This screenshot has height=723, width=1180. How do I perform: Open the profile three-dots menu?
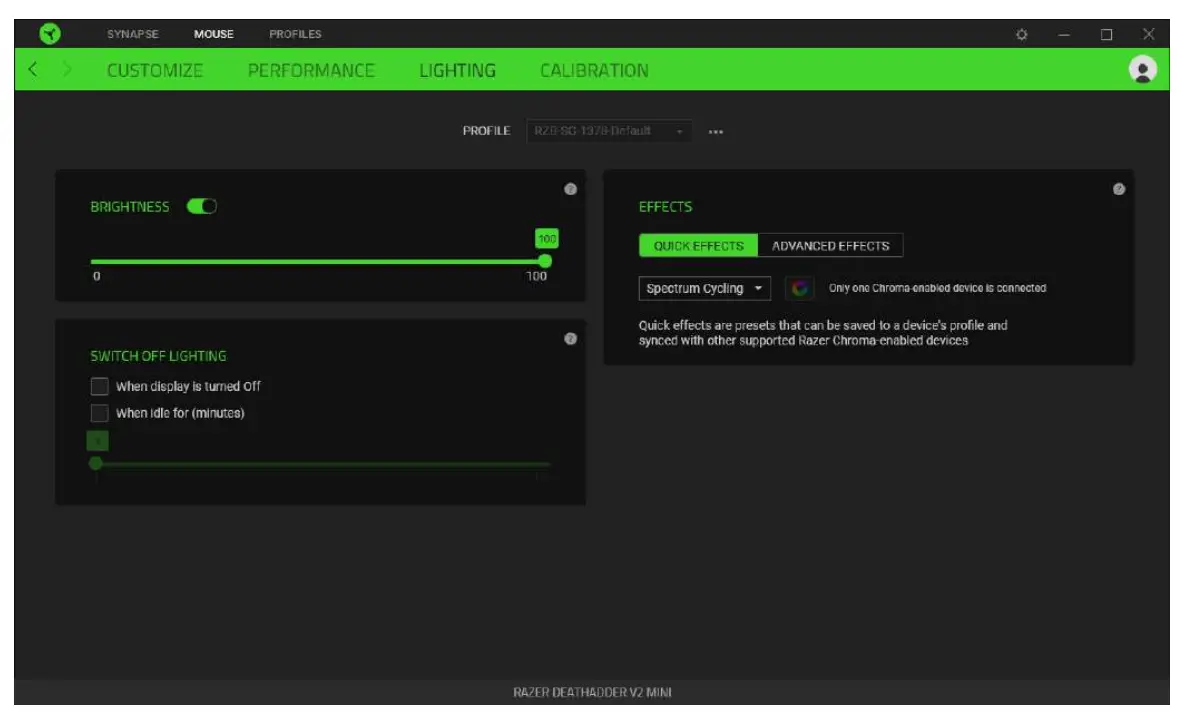point(716,132)
